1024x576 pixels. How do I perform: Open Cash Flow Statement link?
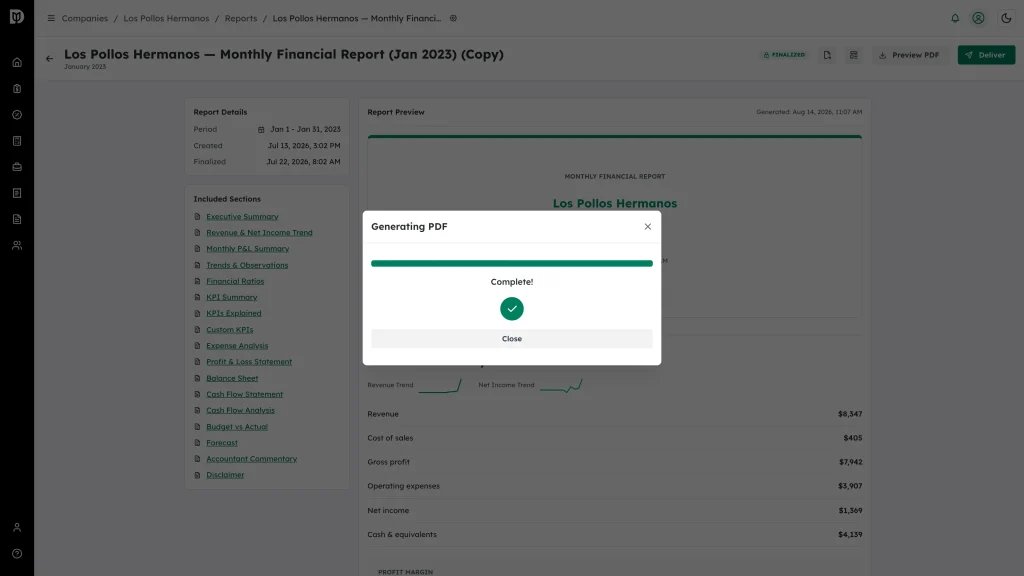[x=244, y=394]
